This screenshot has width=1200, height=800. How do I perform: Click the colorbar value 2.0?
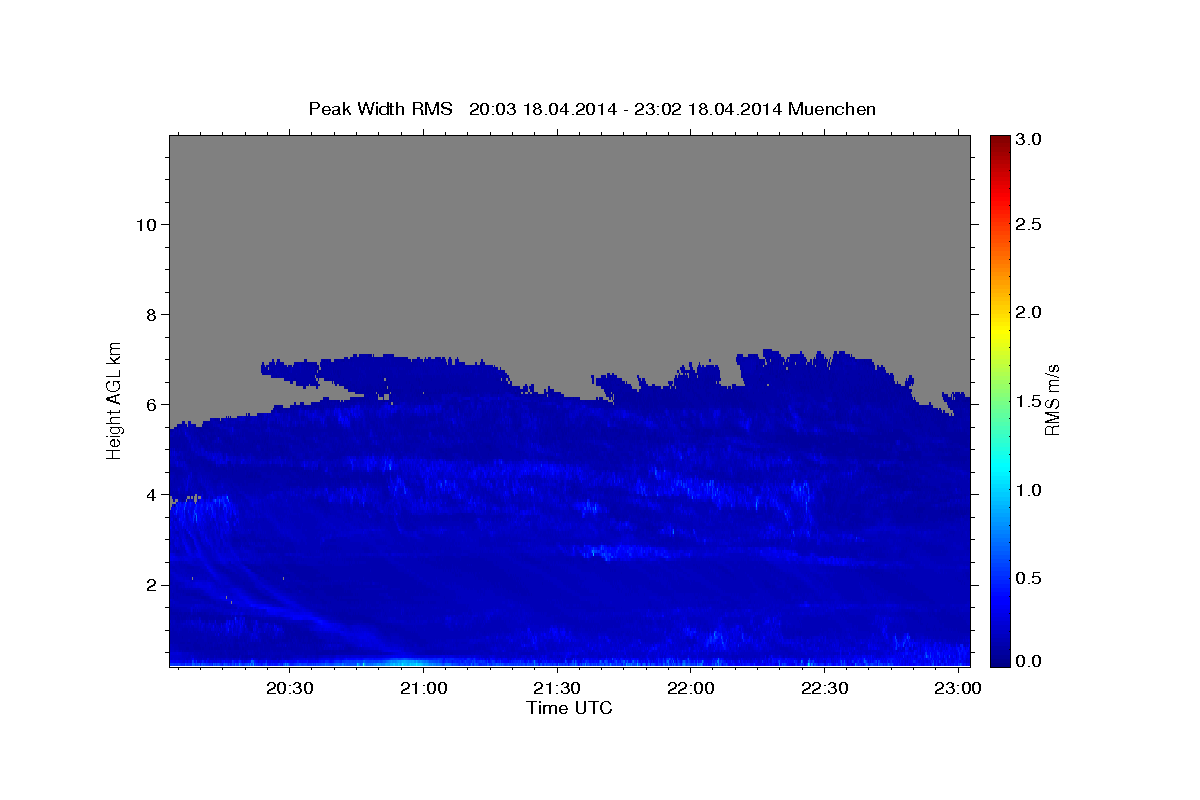coord(1029,313)
